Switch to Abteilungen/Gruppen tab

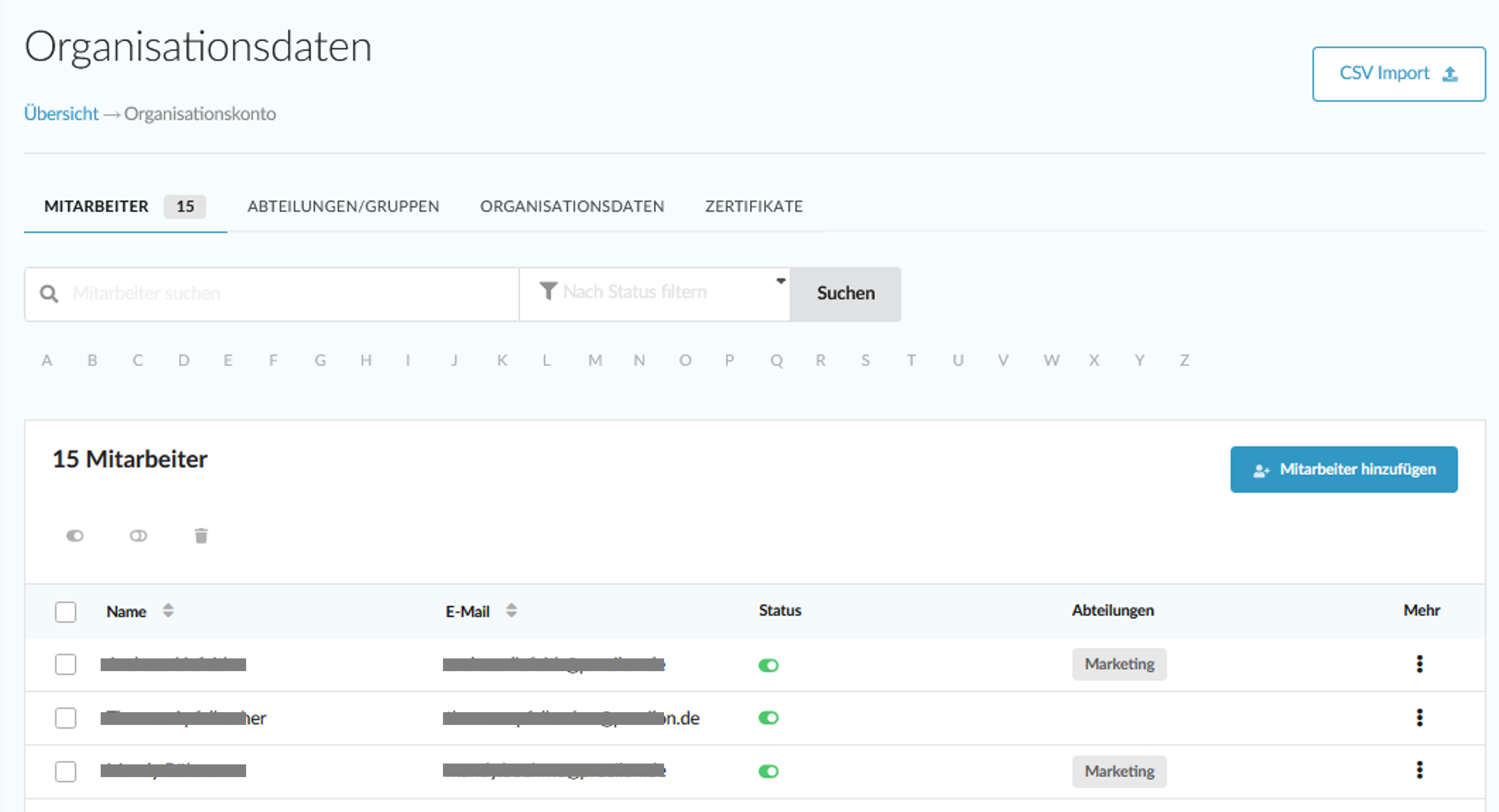343,207
